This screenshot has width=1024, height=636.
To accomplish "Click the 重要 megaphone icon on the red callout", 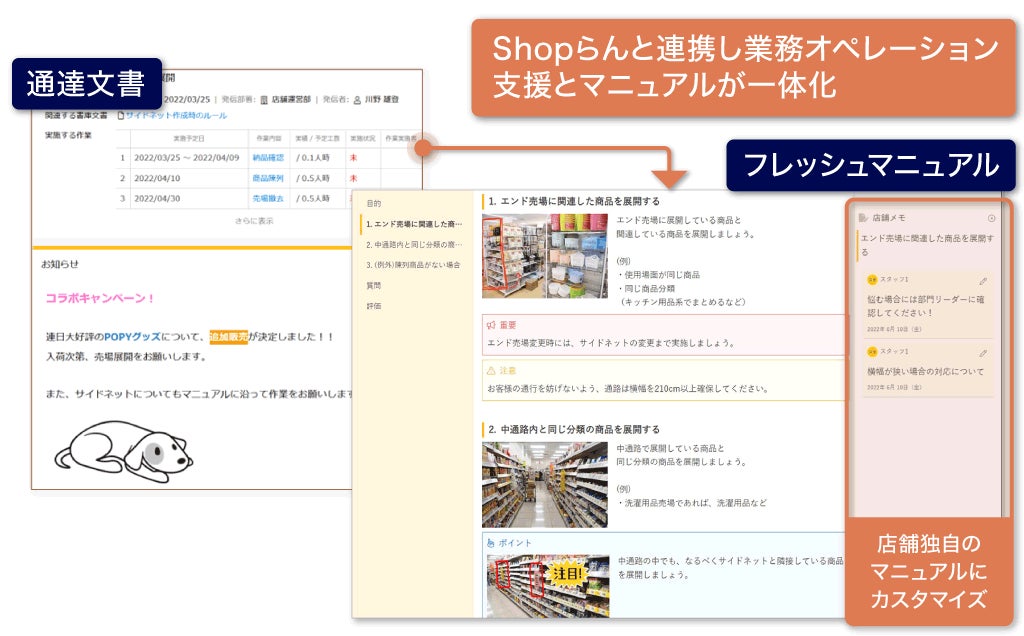I will click(x=490, y=325).
